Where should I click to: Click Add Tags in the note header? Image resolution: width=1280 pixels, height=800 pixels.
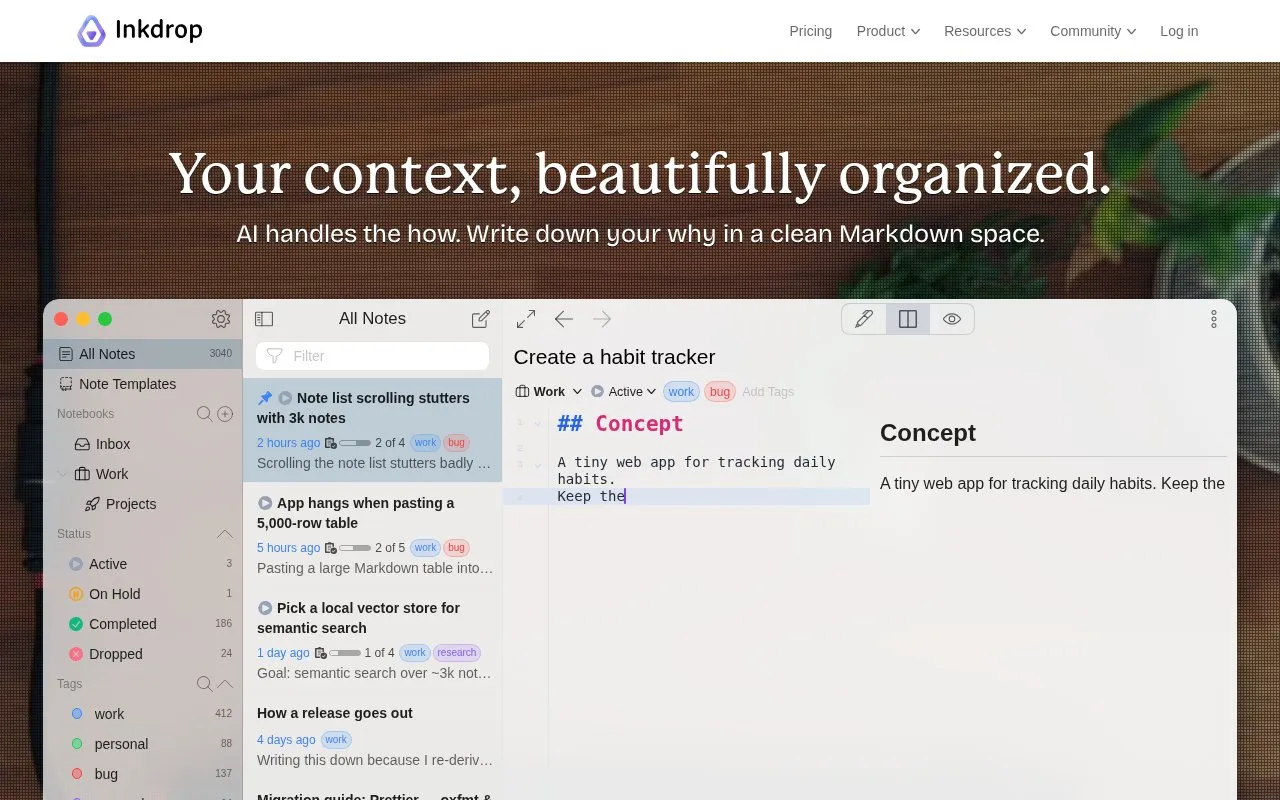click(768, 392)
